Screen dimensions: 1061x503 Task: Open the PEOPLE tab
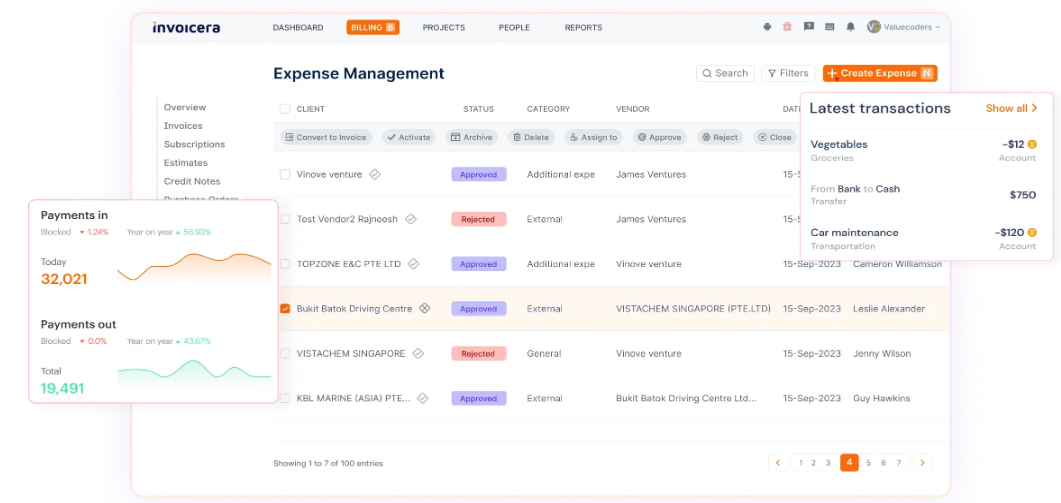[514, 28]
